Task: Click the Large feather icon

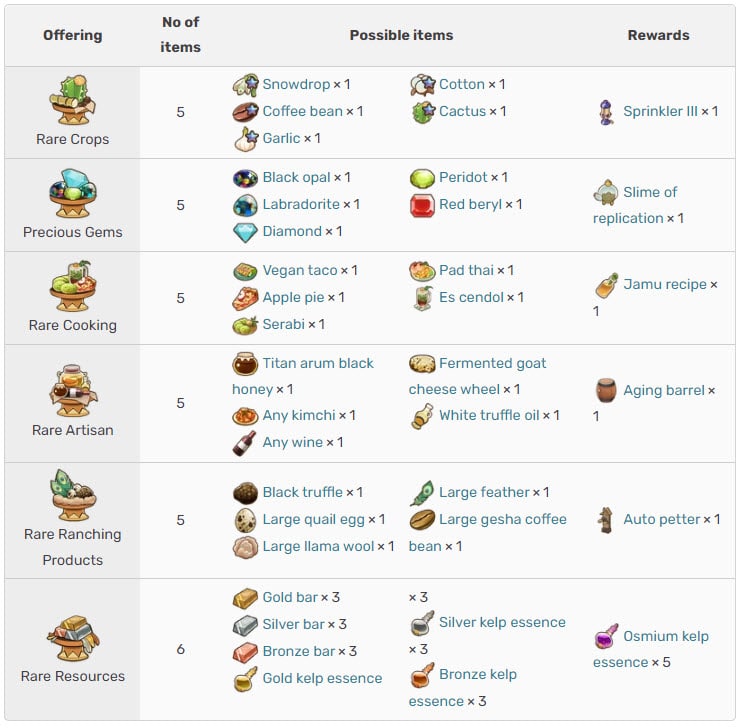Action: point(422,493)
